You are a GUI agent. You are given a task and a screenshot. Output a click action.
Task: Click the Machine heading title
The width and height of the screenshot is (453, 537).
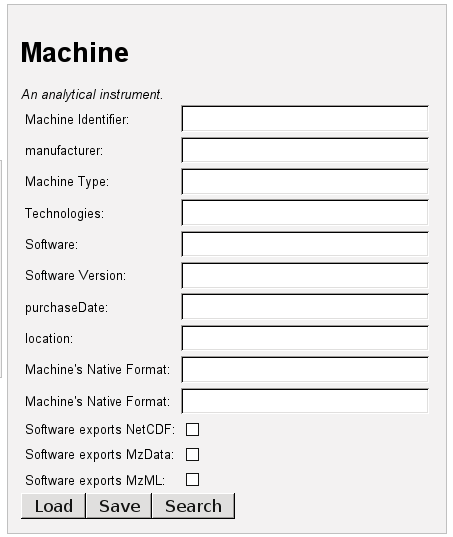coord(75,52)
